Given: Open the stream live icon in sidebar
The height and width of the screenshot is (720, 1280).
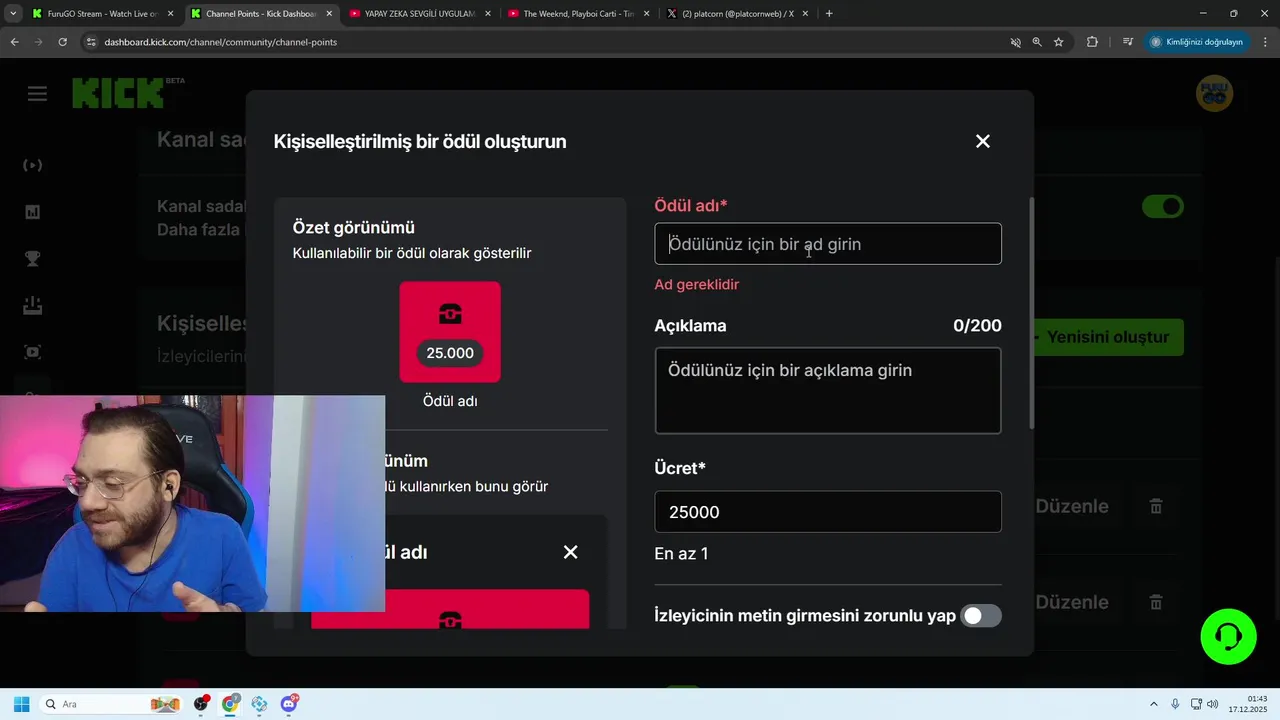Looking at the screenshot, I should pos(33,165).
